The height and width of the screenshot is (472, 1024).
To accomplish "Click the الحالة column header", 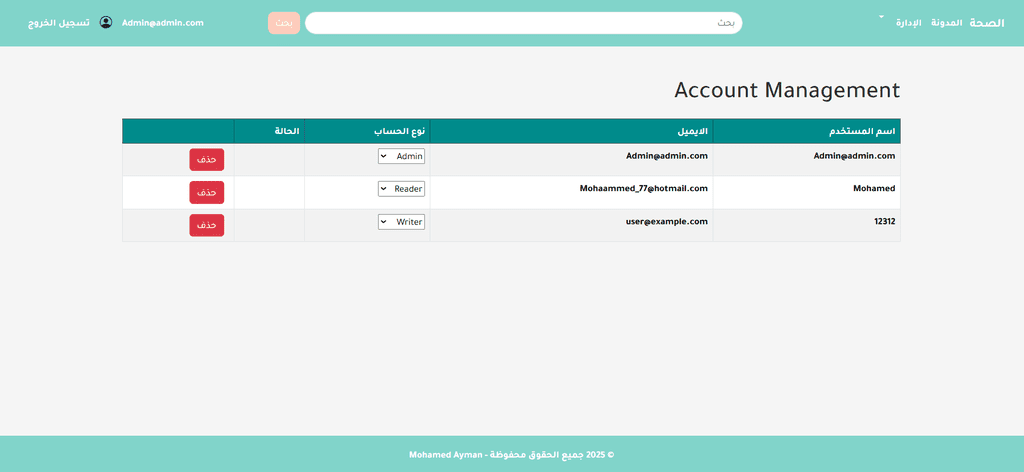I will (287, 131).
